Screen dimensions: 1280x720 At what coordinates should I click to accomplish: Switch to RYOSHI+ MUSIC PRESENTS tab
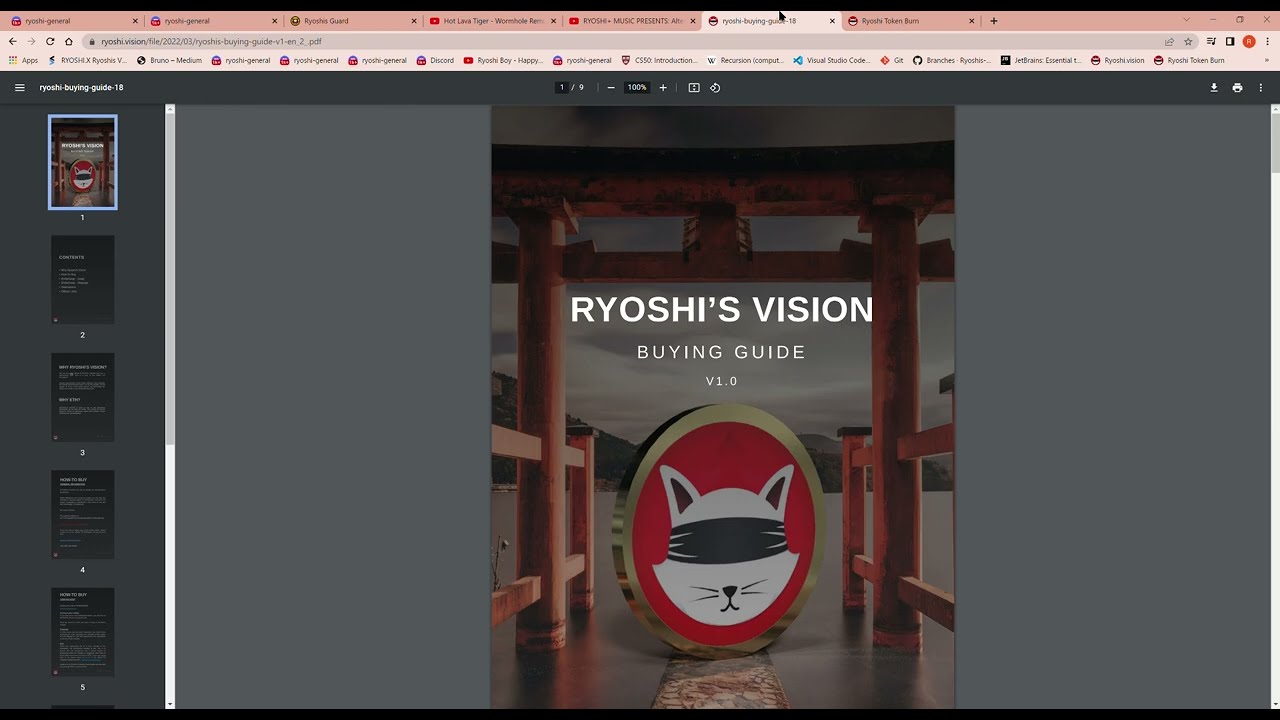(x=631, y=20)
